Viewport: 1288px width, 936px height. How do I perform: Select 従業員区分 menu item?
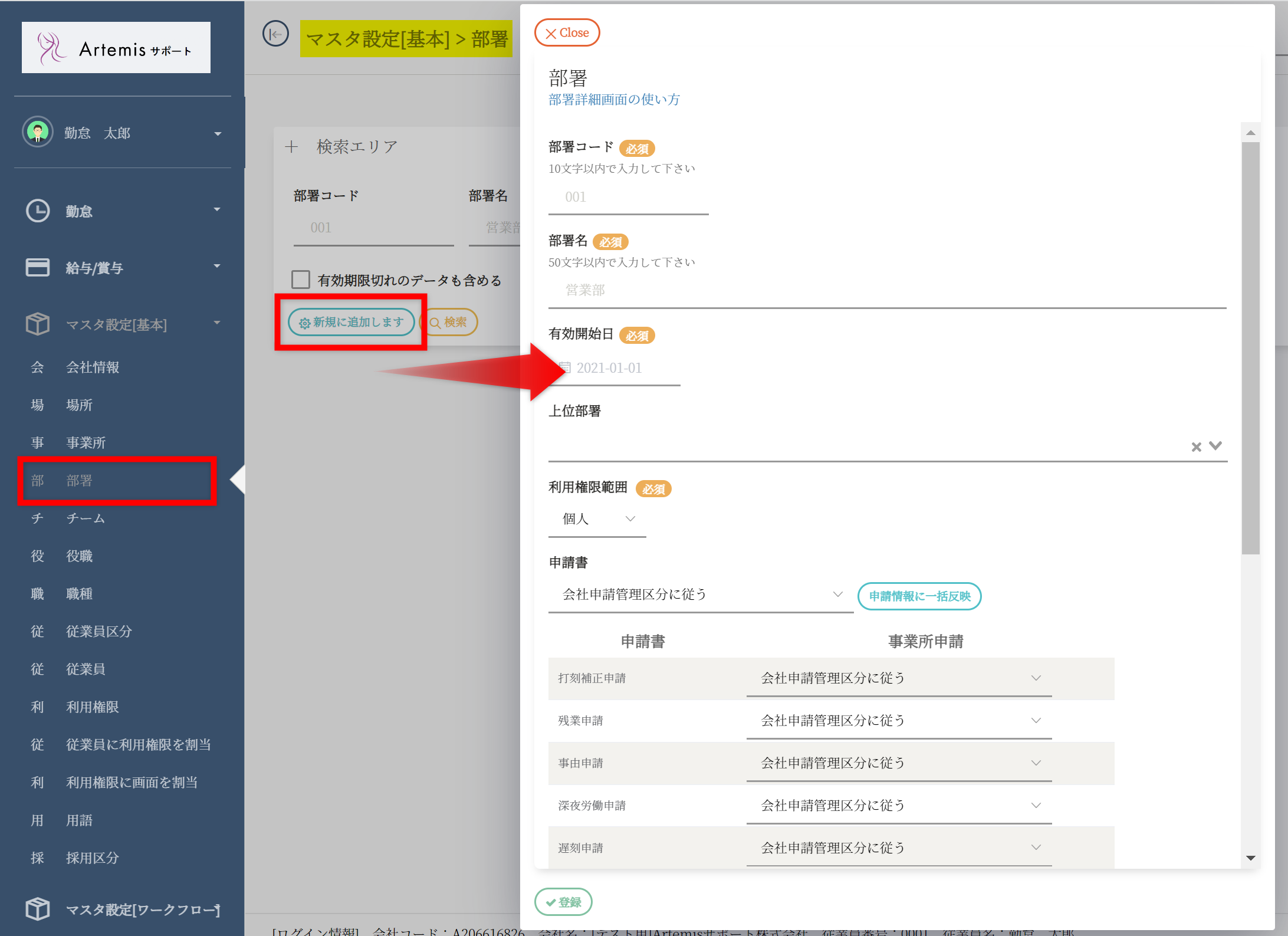[99, 632]
